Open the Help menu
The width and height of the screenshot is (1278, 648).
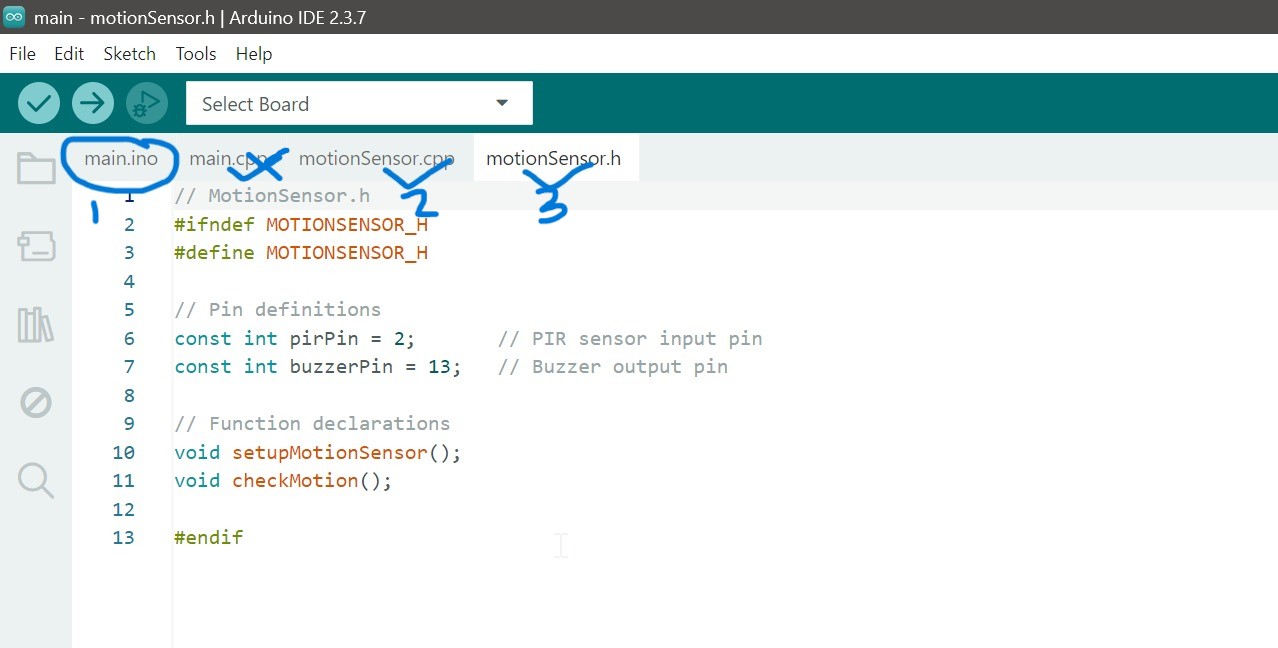tap(254, 54)
